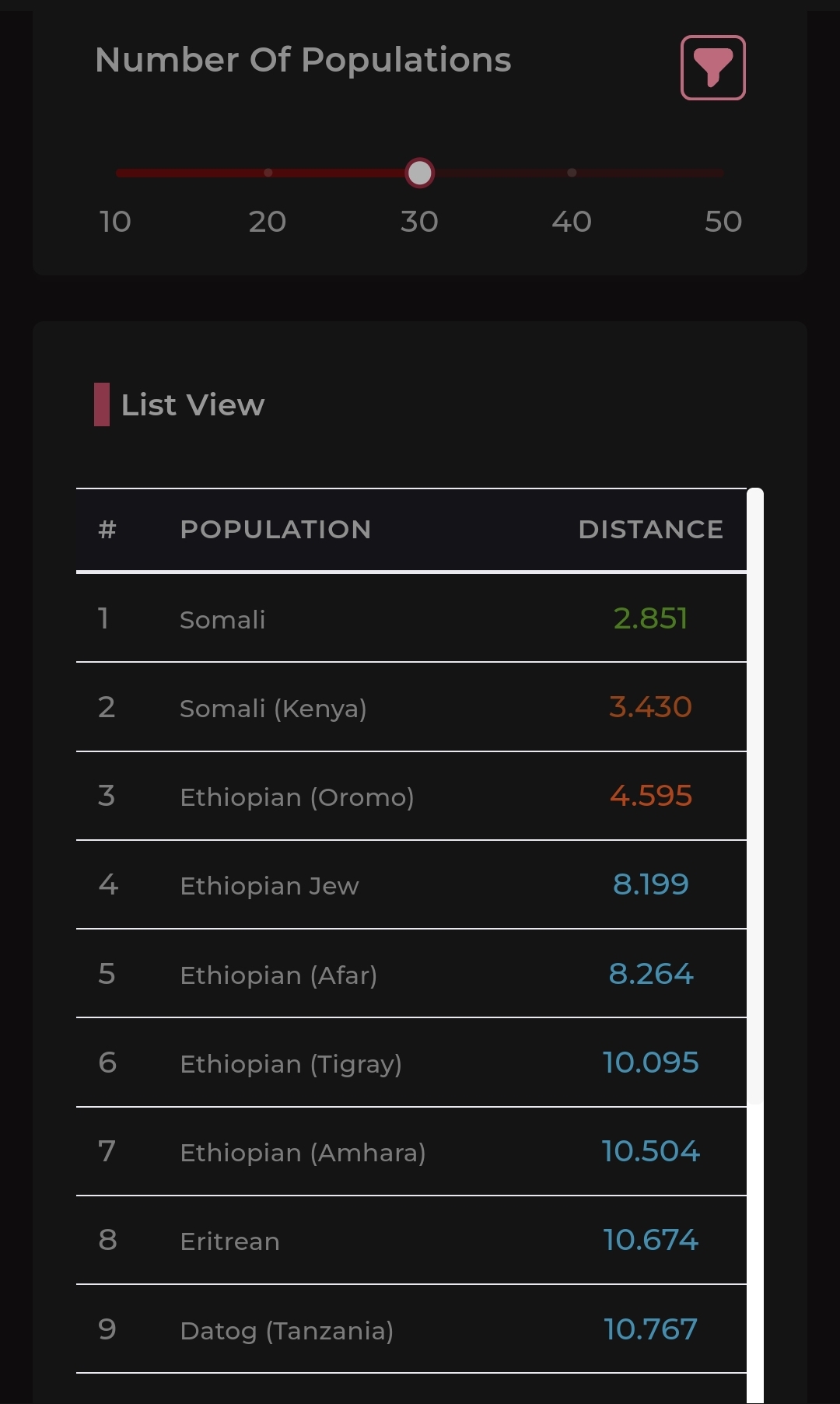Choose the Eritrean population row
This screenshot has height=1404, width=840.
[x=411, y=1240]
